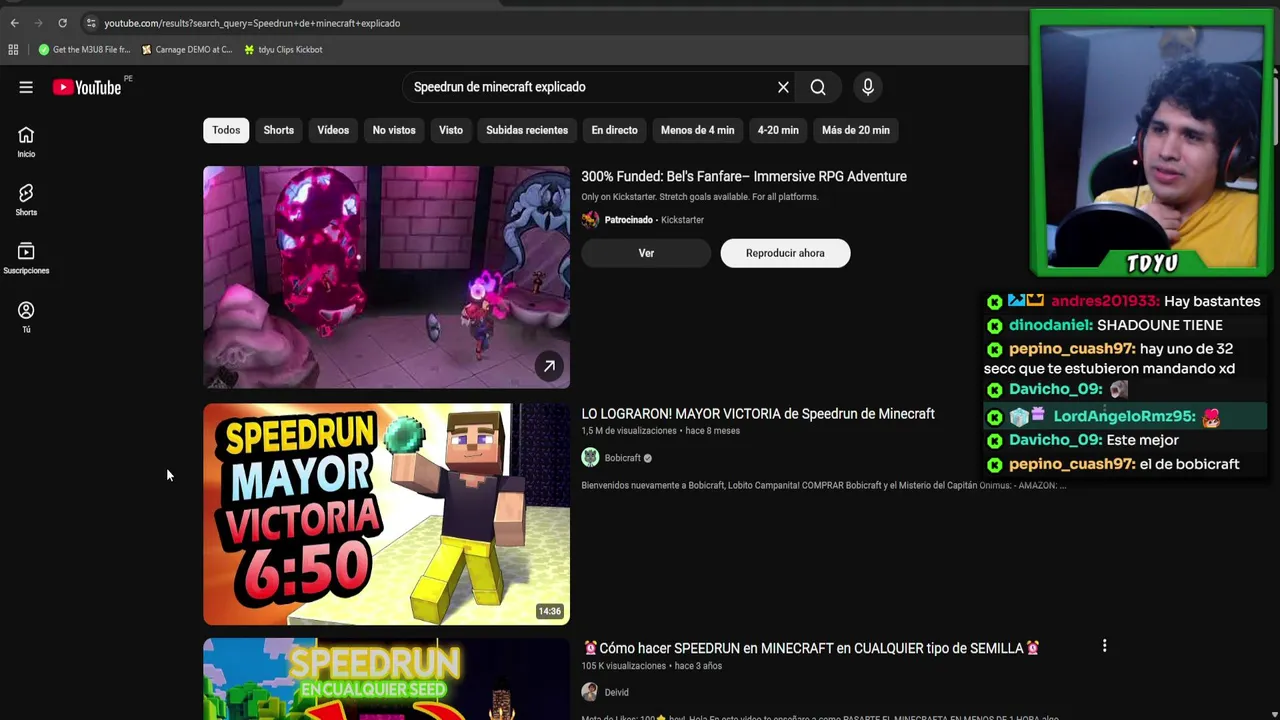Viewport: 1280px width, 720px height.
Task: Open the Bel's Fanfare ad thumbnail
Action: point(386,277)
